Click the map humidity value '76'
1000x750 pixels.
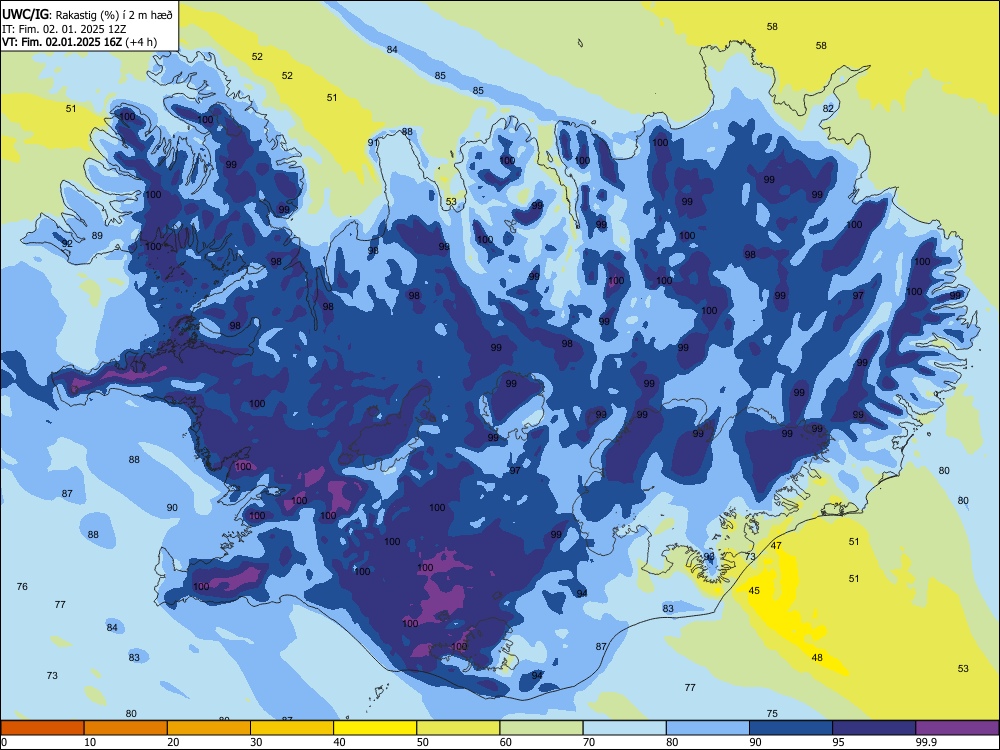(x=22, y=586)
